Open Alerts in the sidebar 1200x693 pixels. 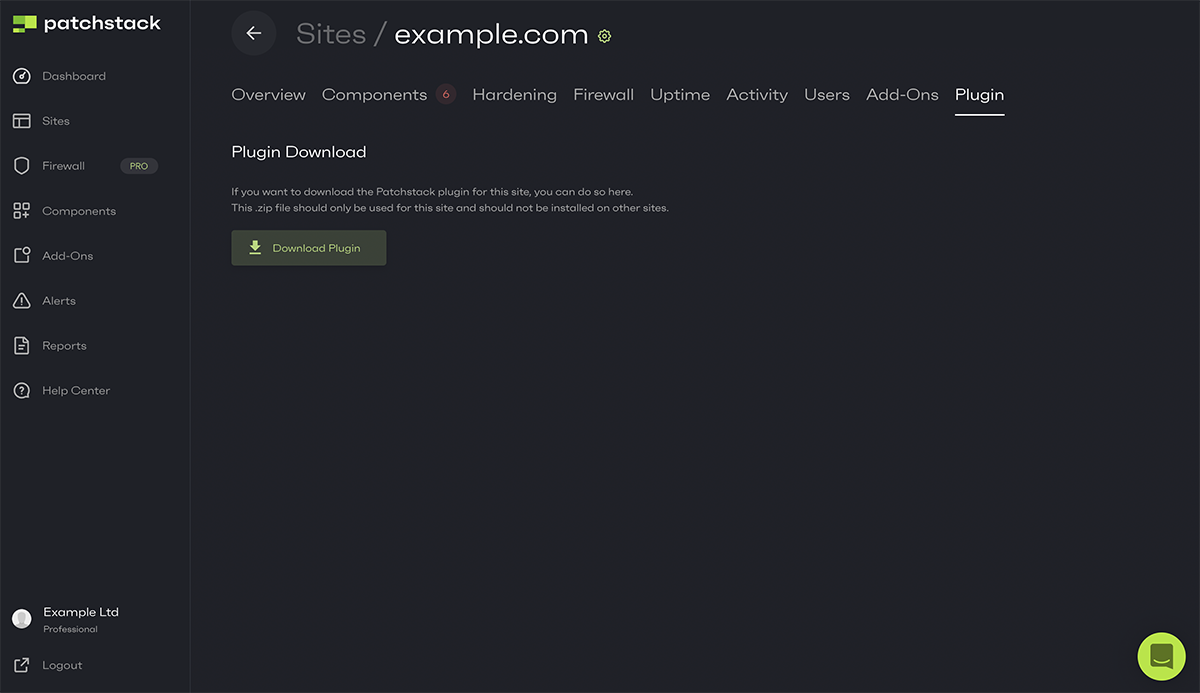[59, 301]
